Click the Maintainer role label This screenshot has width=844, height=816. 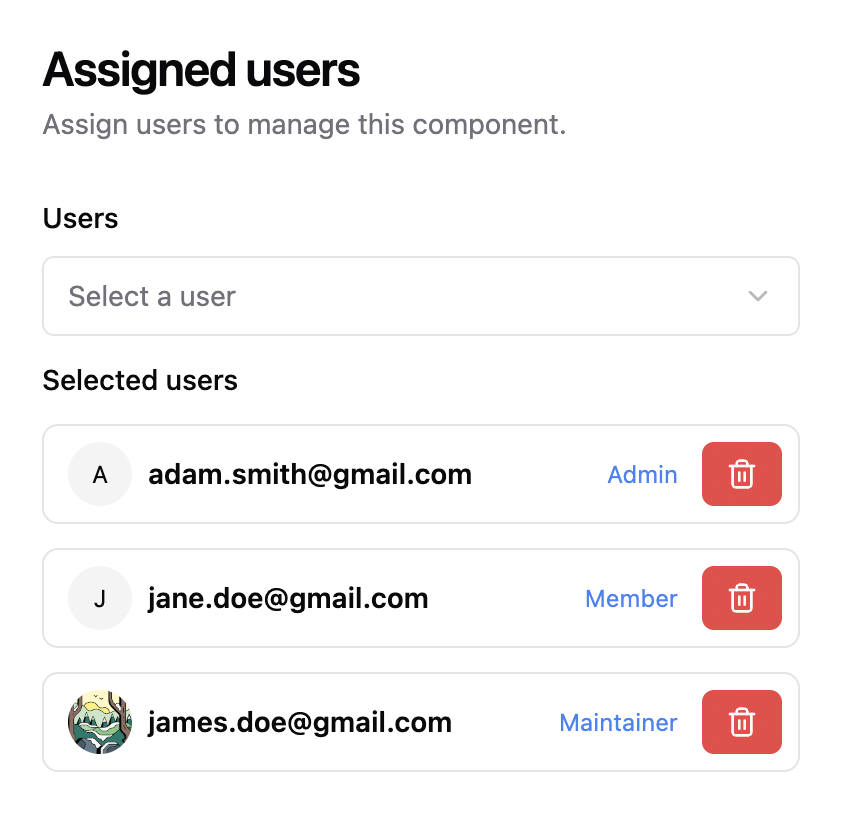618,722
